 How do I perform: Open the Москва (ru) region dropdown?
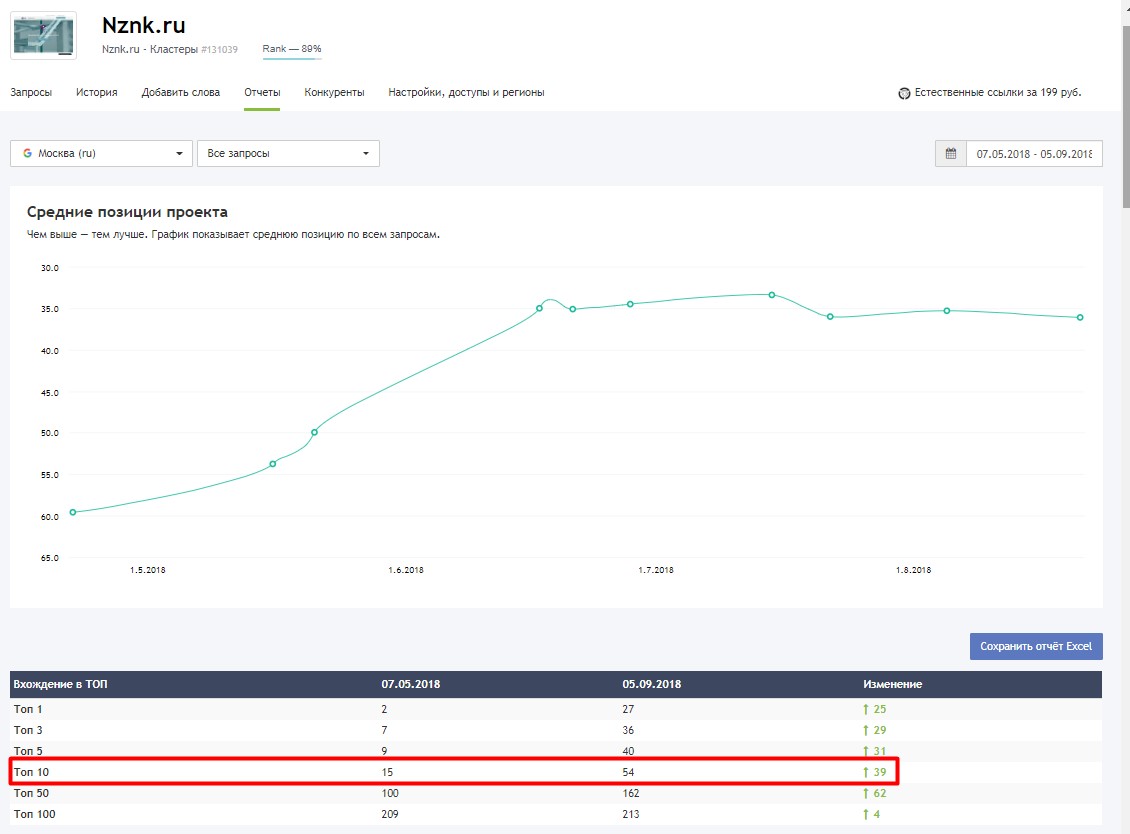tap(101, 154)
